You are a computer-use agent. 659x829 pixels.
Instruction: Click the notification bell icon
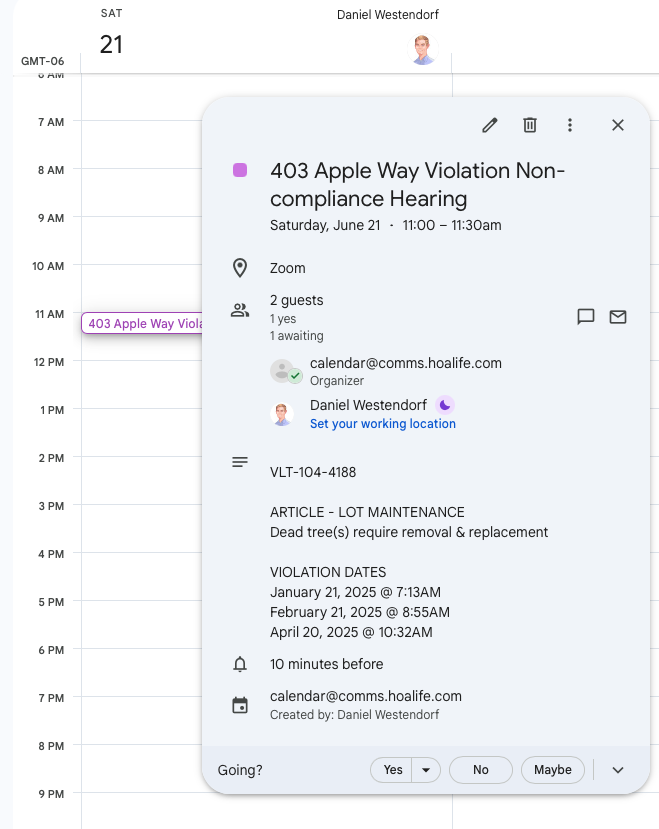point(240,664)
